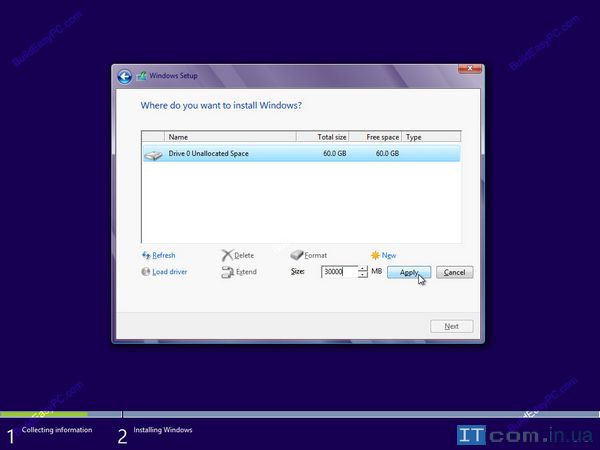Image resolution: width=600 pixels, height=450 pixels.
Task: Click the Refresh icon link
Action: [146, 256]
